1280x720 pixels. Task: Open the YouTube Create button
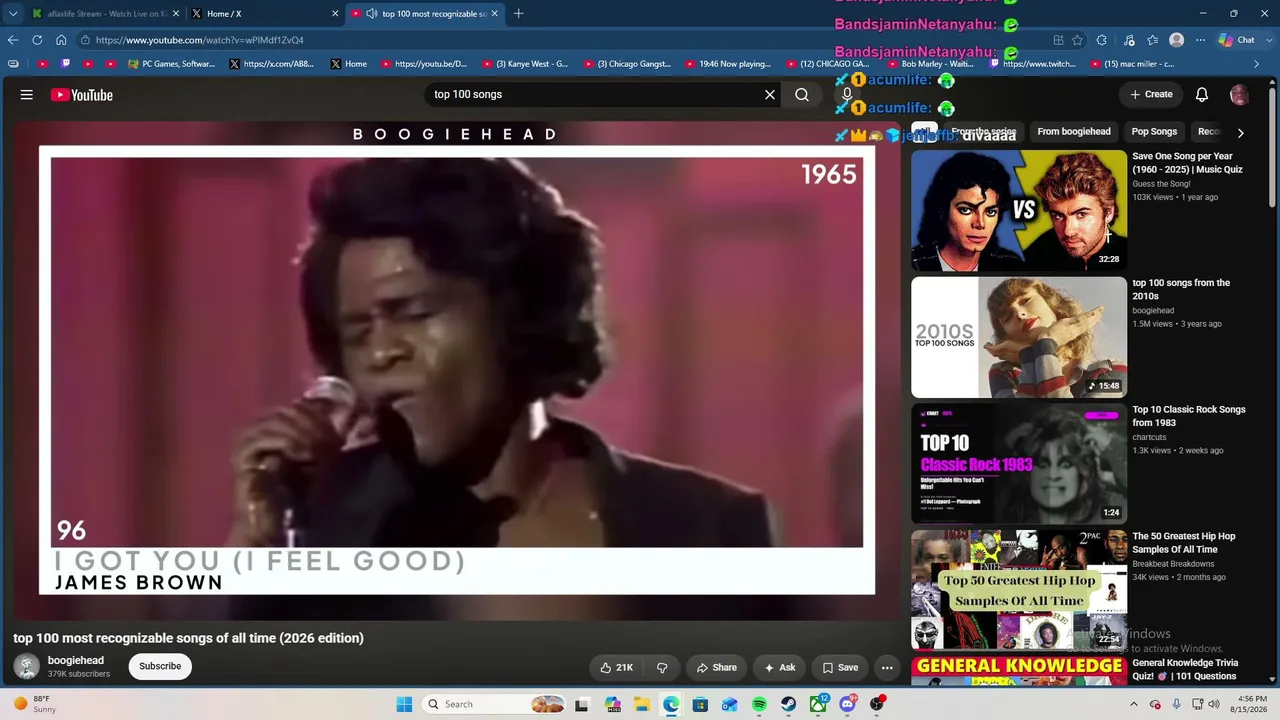[1151, 94]
